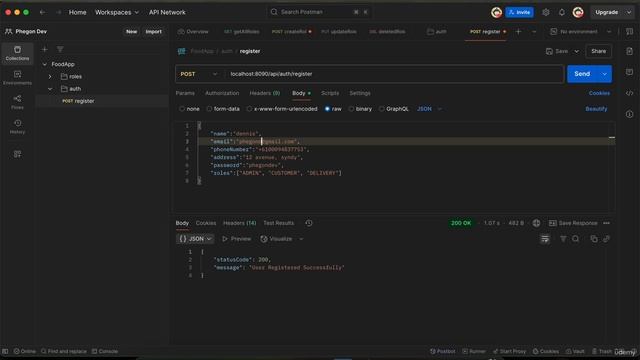640x360 pixels.
Task: Open the Test Results tab
Action: tap(278, 223)
